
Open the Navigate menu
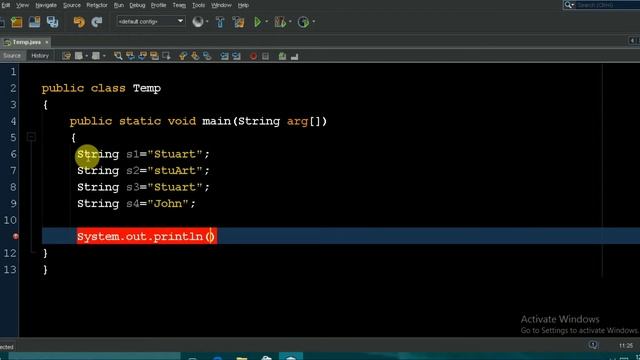(46, 5)
